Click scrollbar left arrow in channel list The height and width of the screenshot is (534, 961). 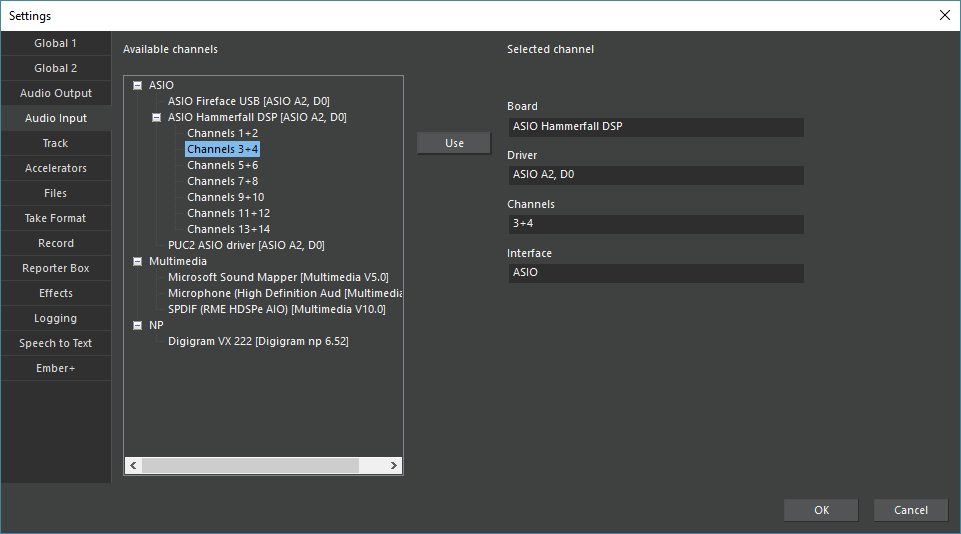(133, 466)
